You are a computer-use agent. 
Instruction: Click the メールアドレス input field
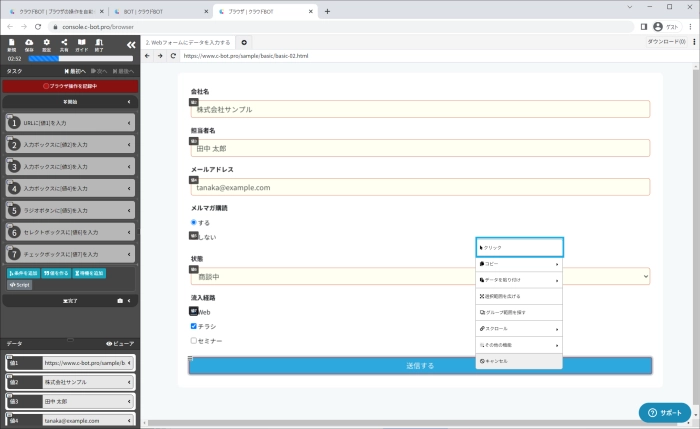pos(420,187)
